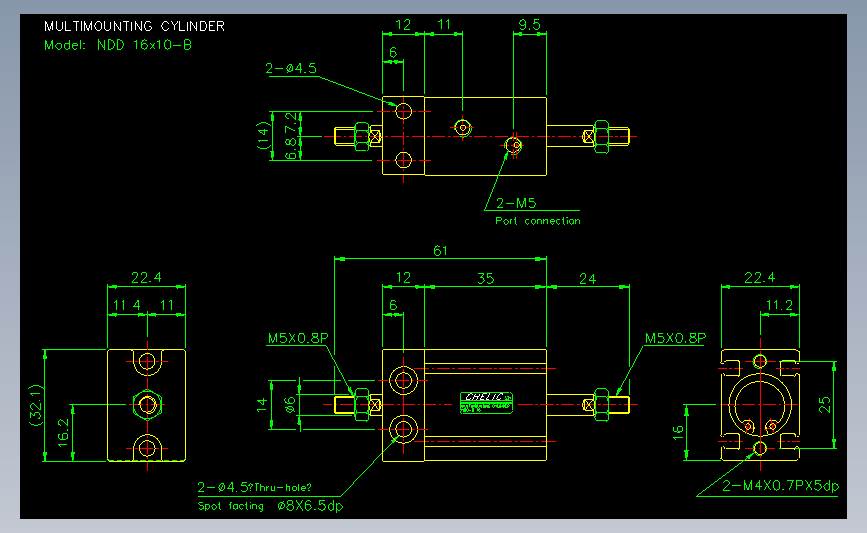Click the Model: NDD 16x10-B label

coord(118,45)
